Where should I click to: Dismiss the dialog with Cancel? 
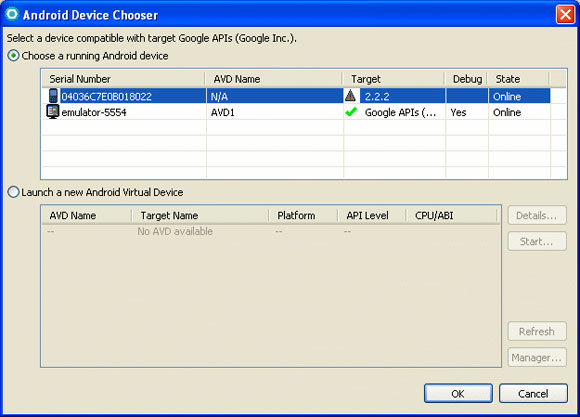click(533, 393)
